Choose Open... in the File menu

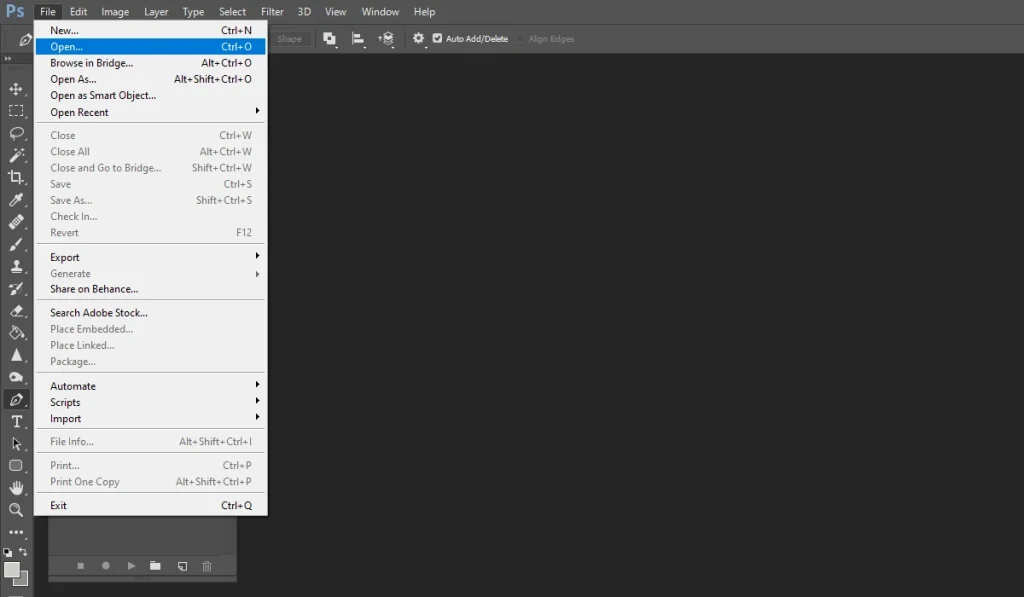click(x=150, y=46)
